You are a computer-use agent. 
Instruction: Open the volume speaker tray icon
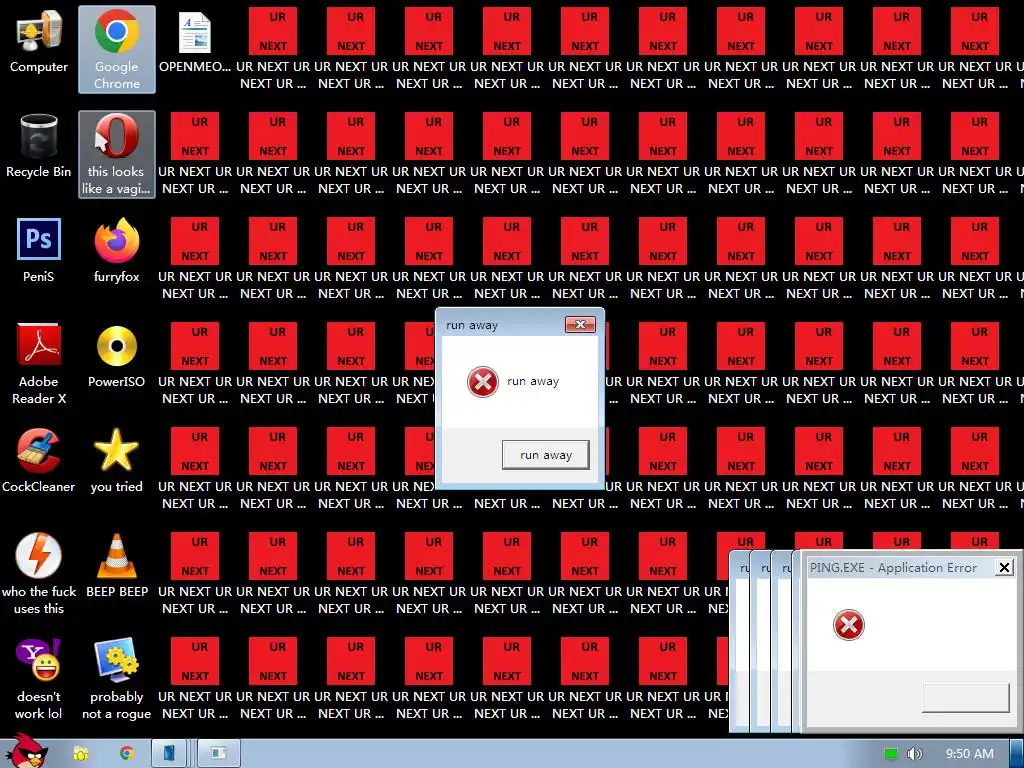(x=915, y=754)
